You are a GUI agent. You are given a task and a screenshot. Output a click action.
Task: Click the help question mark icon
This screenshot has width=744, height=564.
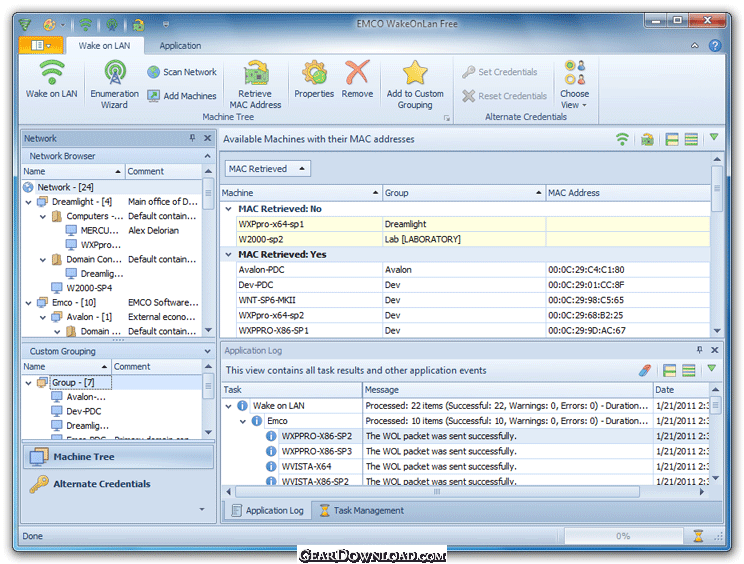point(715,46)
